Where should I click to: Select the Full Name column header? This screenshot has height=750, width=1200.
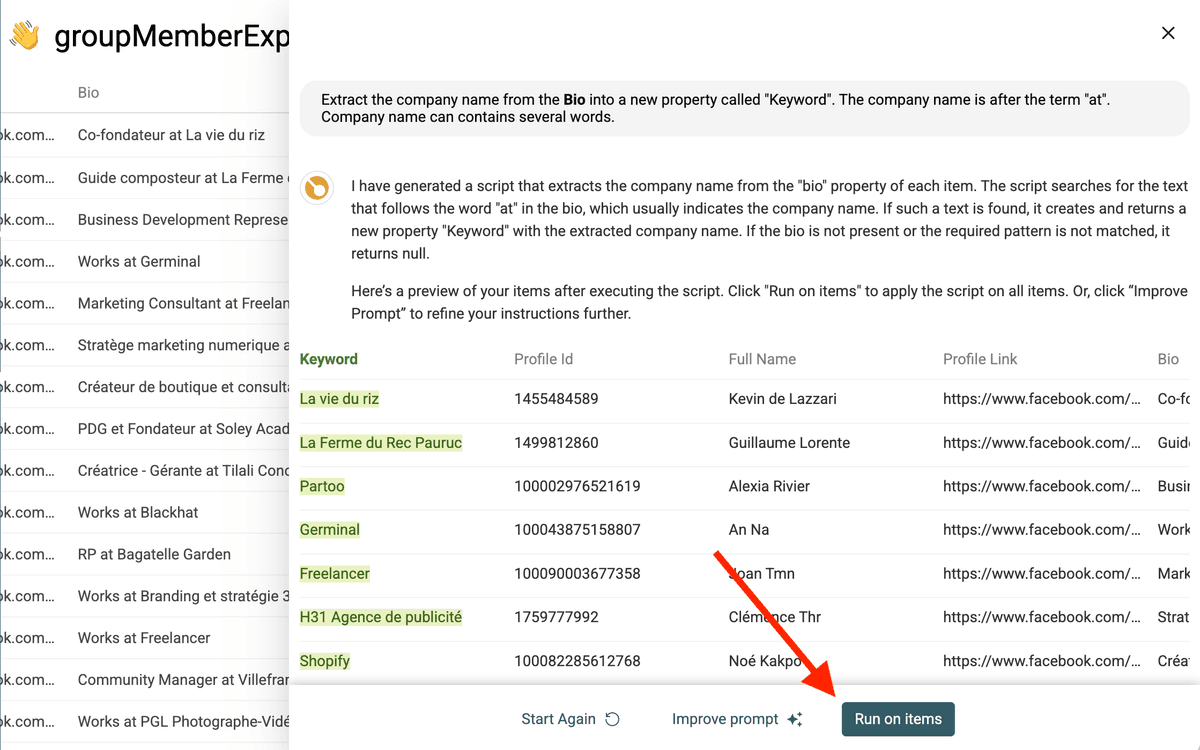click(x=762, y=359)
